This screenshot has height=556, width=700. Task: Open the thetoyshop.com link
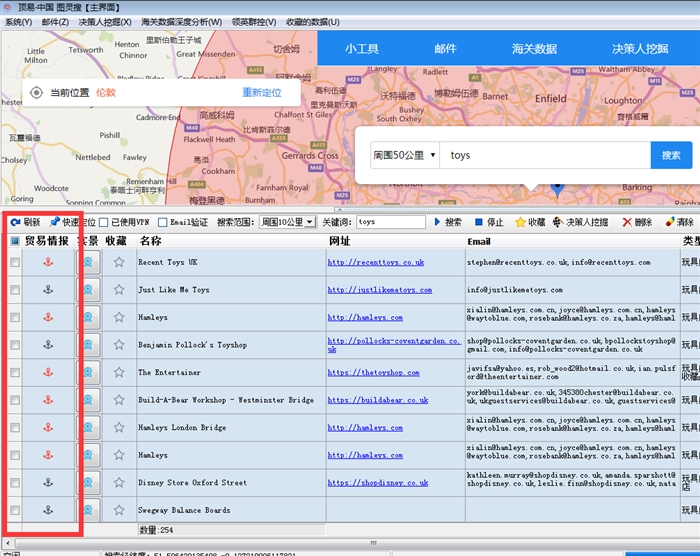pos(373,372)
